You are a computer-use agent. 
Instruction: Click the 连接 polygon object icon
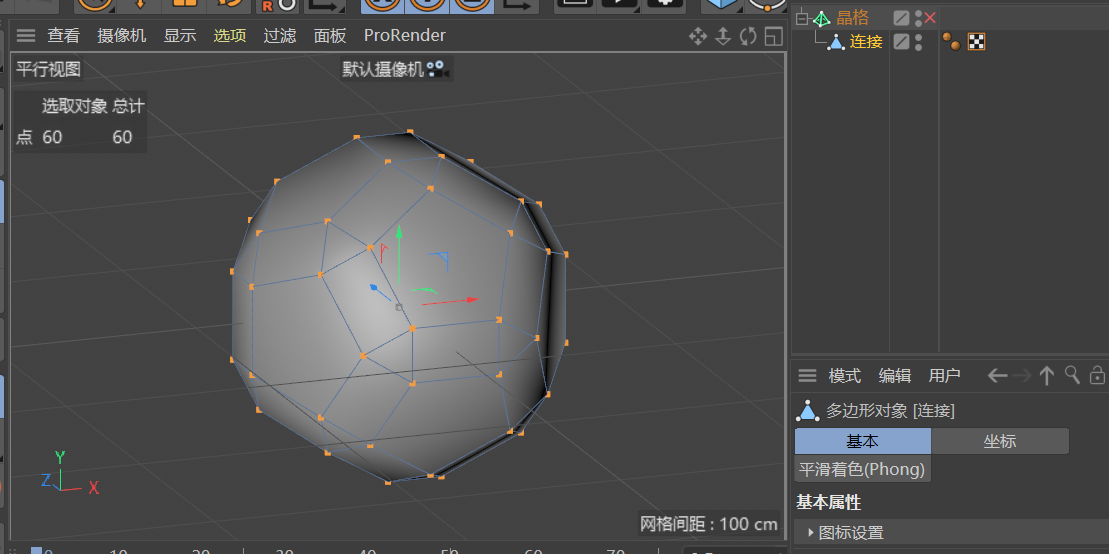pyautogui.click(x=836, y=42)
